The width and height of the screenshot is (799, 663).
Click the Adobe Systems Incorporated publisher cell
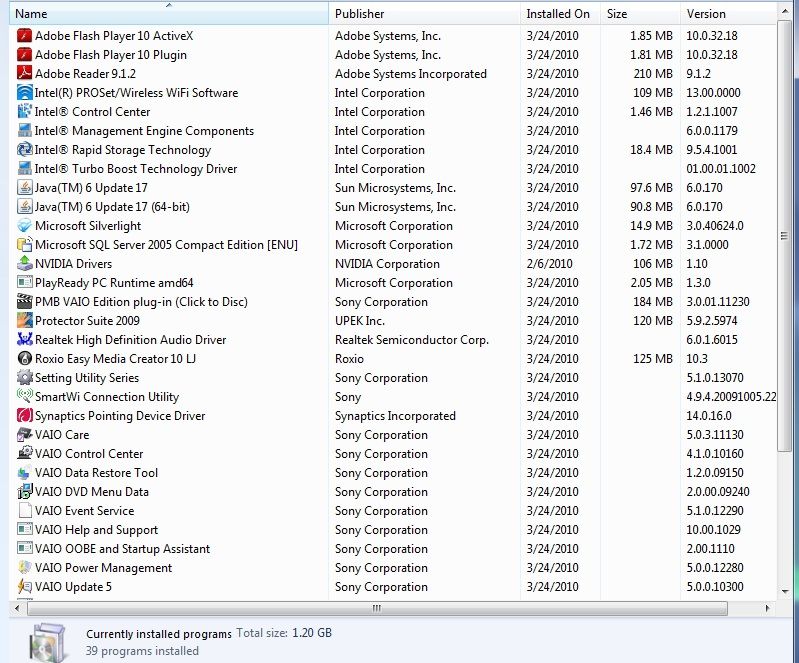click(x=411, y=74)
